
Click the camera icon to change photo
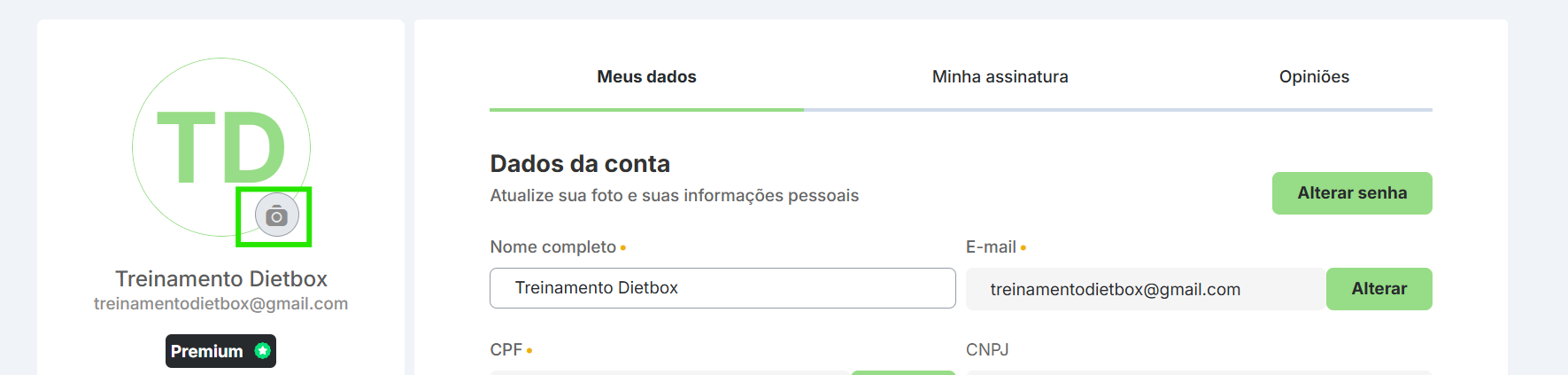coord(276,215)
